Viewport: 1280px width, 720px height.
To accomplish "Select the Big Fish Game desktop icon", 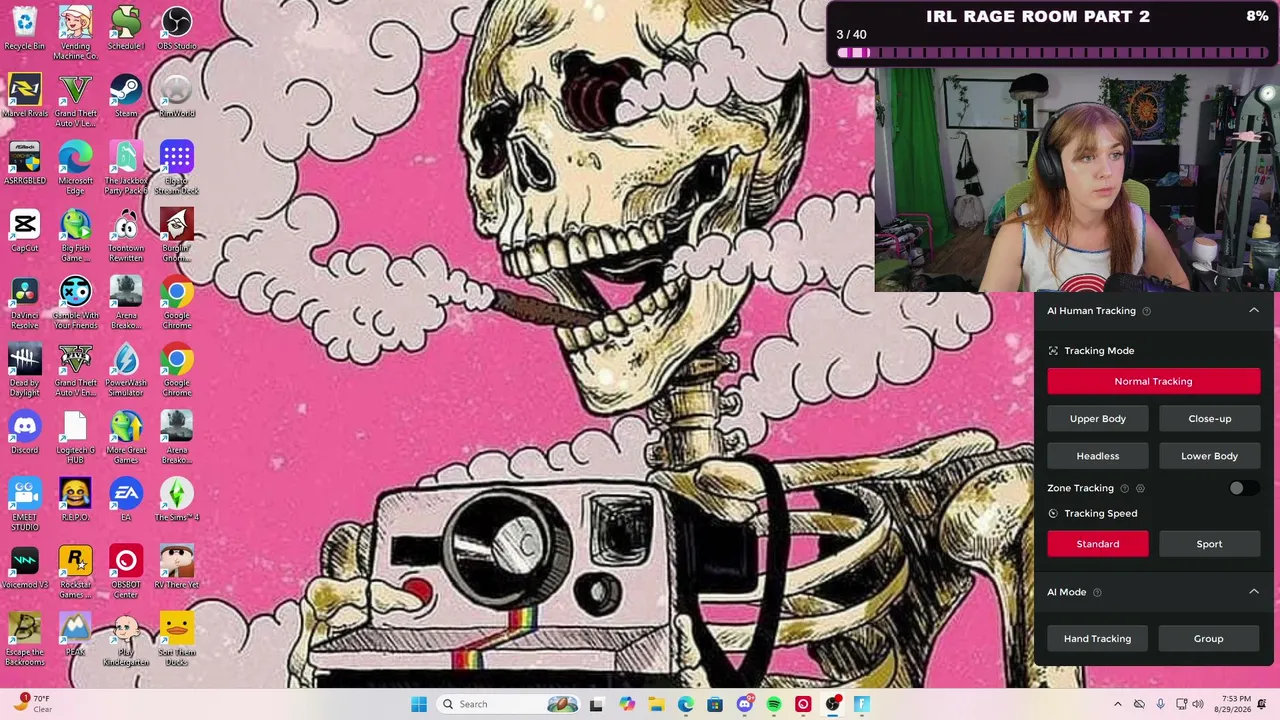I will (75, 235).
